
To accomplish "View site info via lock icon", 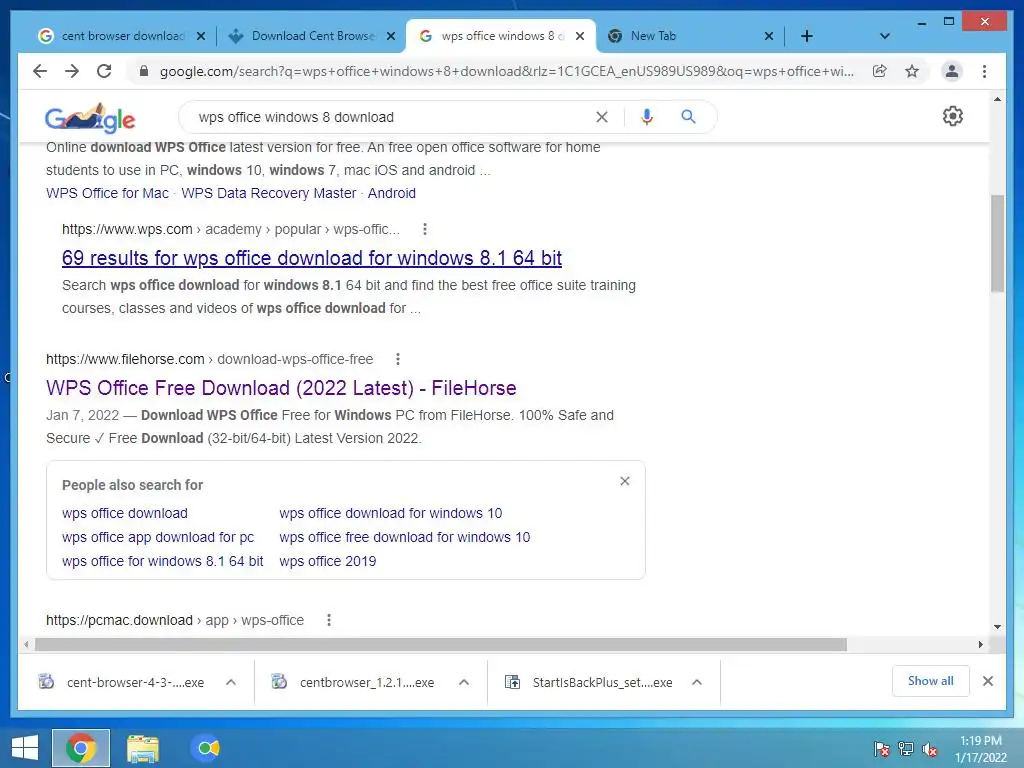I will pos(144,71).
